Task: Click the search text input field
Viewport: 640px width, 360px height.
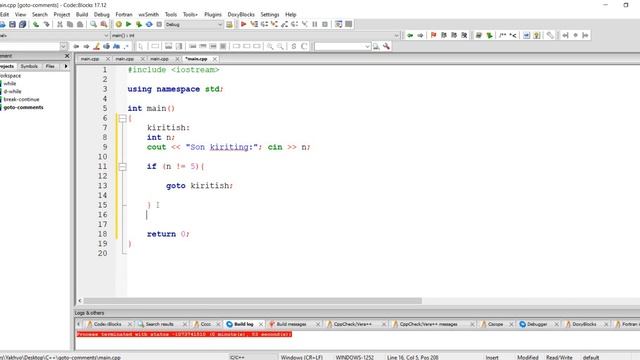Action: [x=339, y=47]
